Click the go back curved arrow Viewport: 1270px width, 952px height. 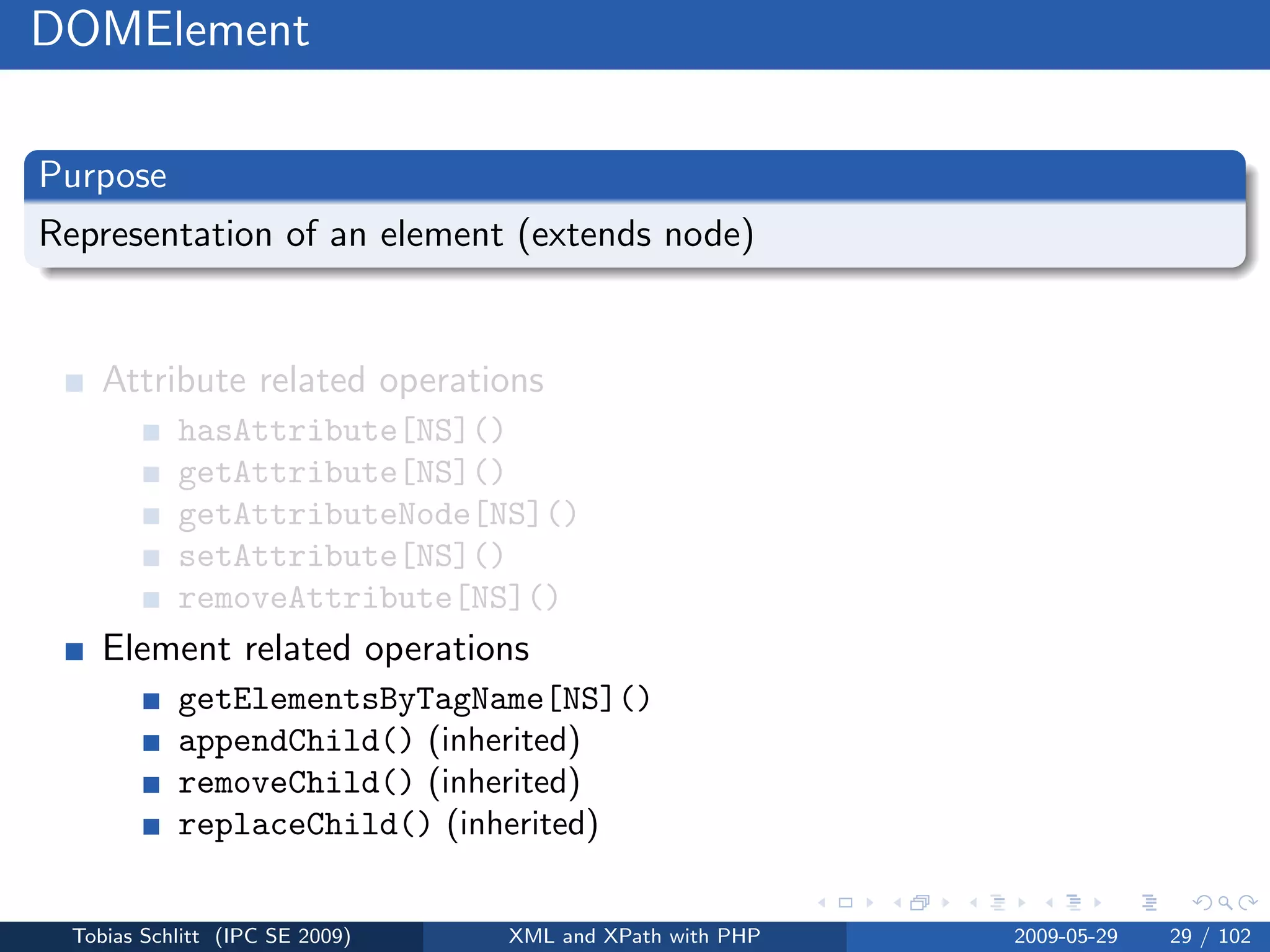pos(1202,903)
